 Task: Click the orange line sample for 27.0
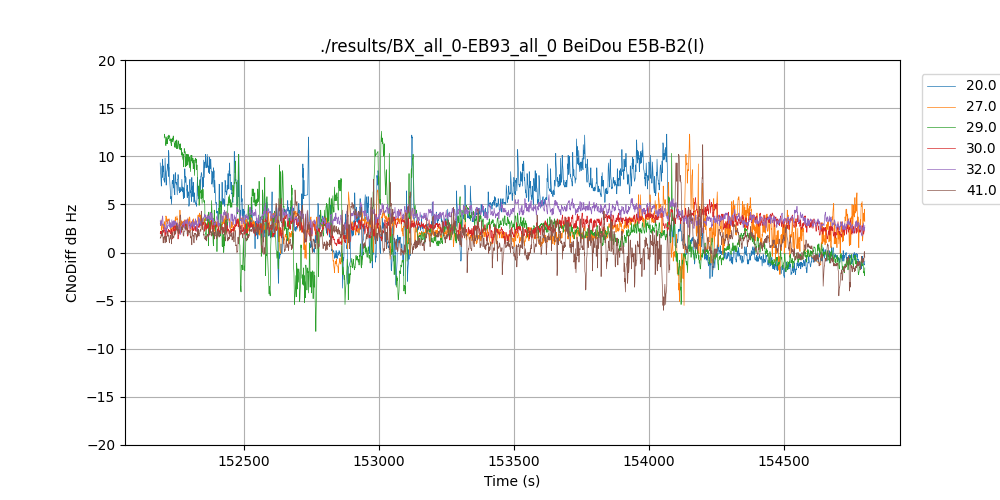pos(942,107)
